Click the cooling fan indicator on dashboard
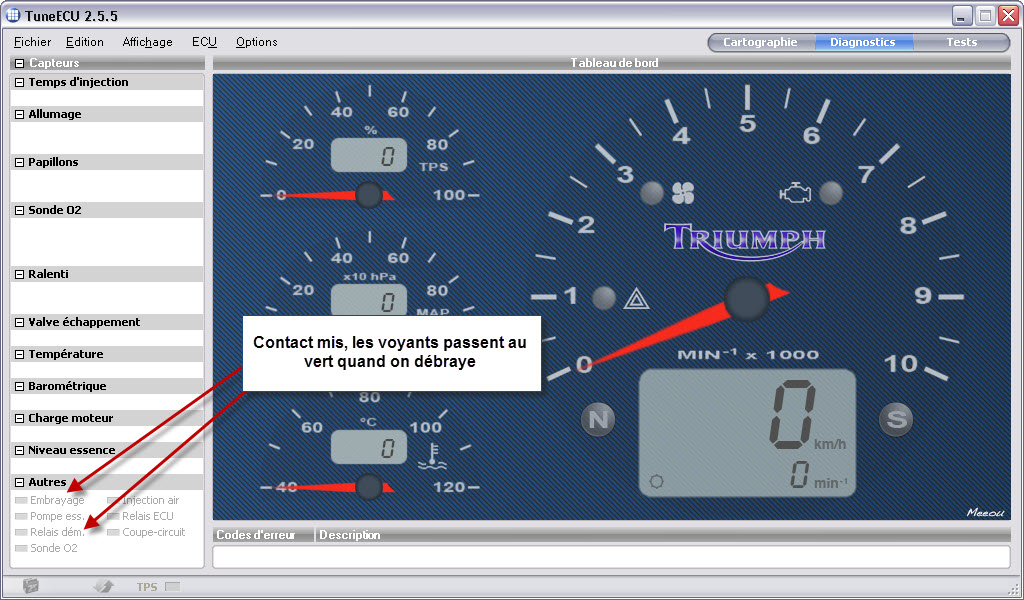The width and height of the screenshot is (1024, 600). coord(683,193)
